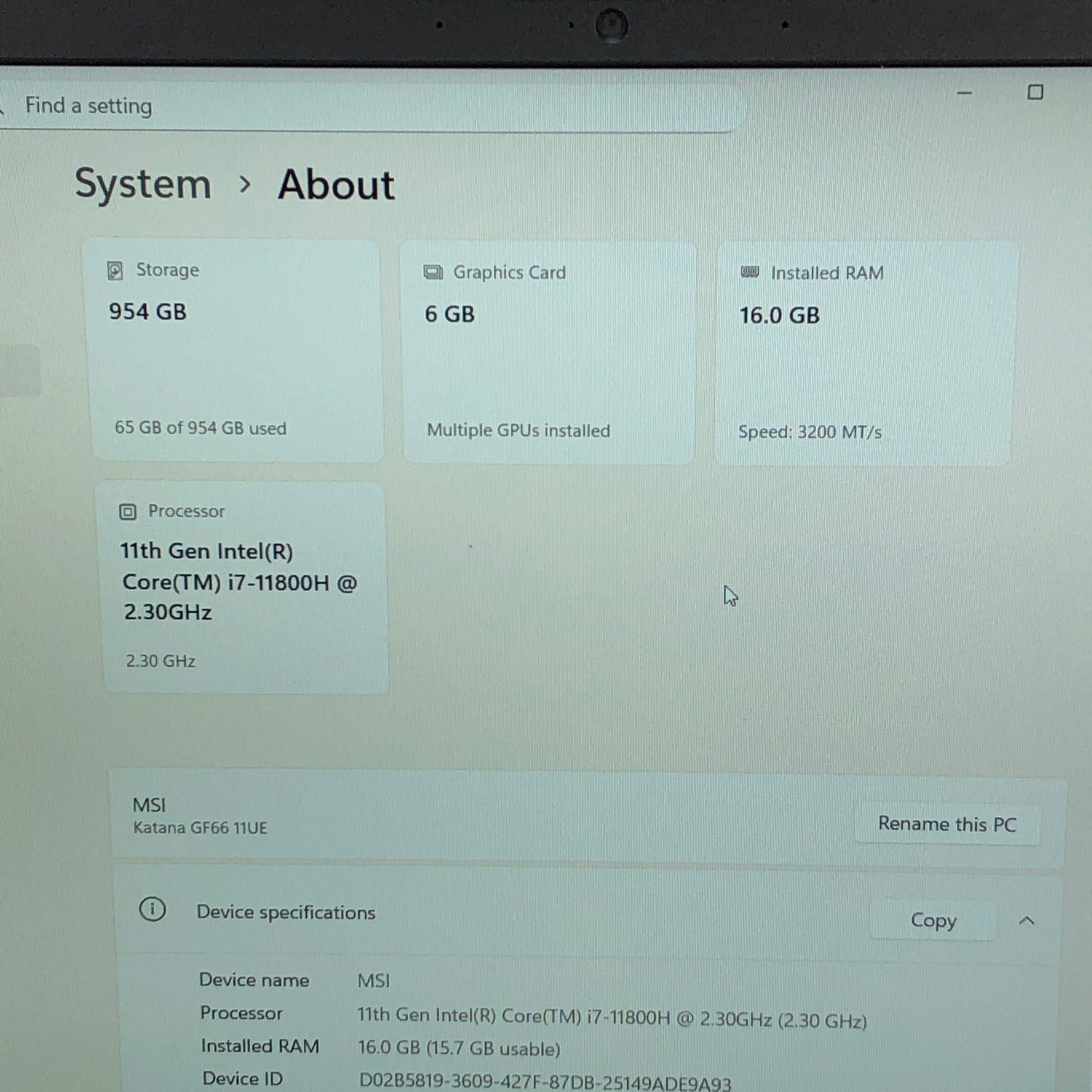Maximize the Settings window
This screenshot has width=1092, height=1092.
coord(1035,92)
